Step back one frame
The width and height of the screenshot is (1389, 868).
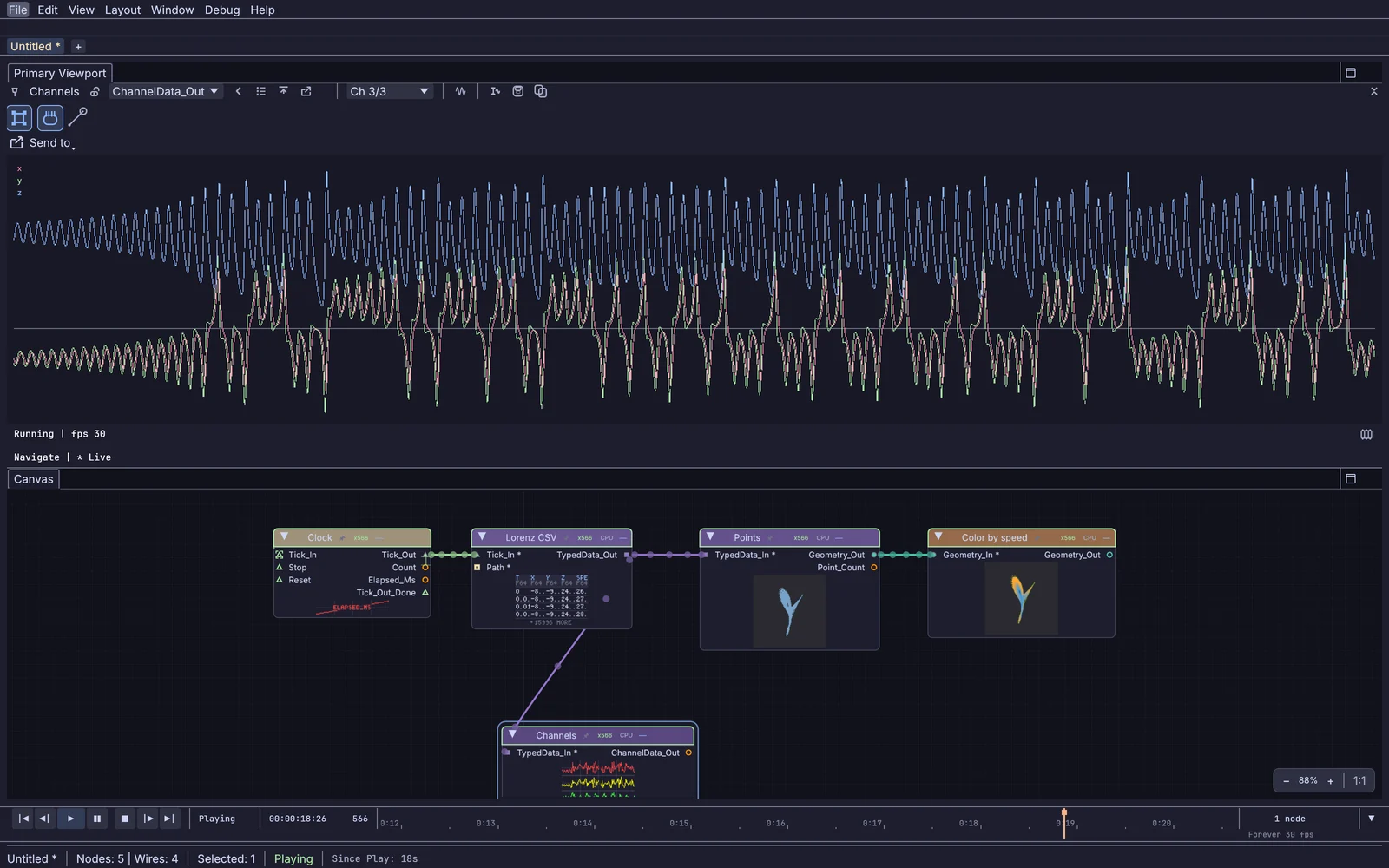click(43, 819)
